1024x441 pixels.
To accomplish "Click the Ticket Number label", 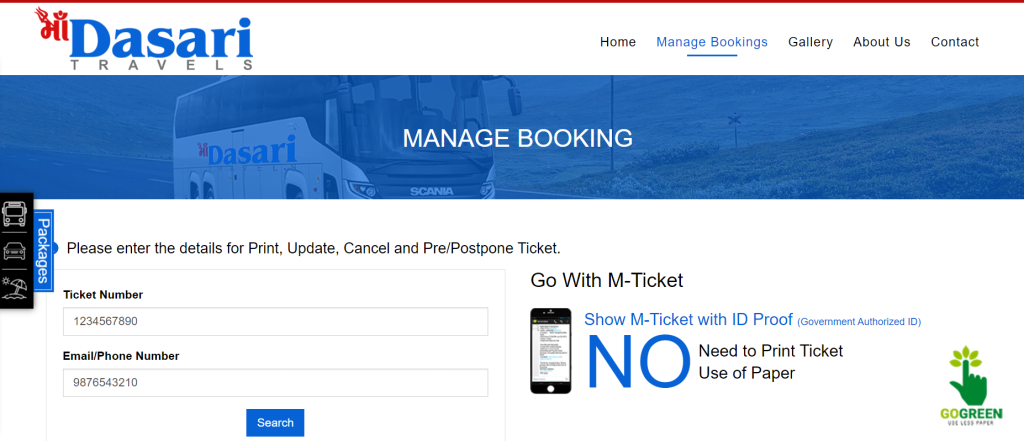I will click(103, 295).
